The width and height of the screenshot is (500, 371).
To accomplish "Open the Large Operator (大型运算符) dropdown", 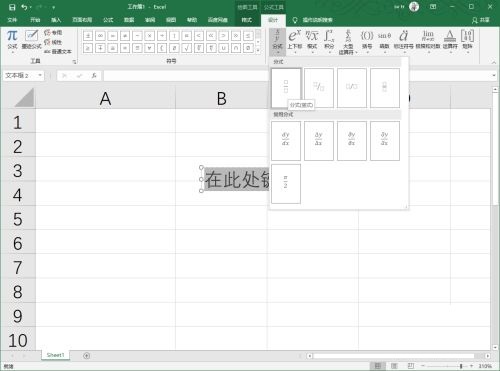I will [348, 41].
